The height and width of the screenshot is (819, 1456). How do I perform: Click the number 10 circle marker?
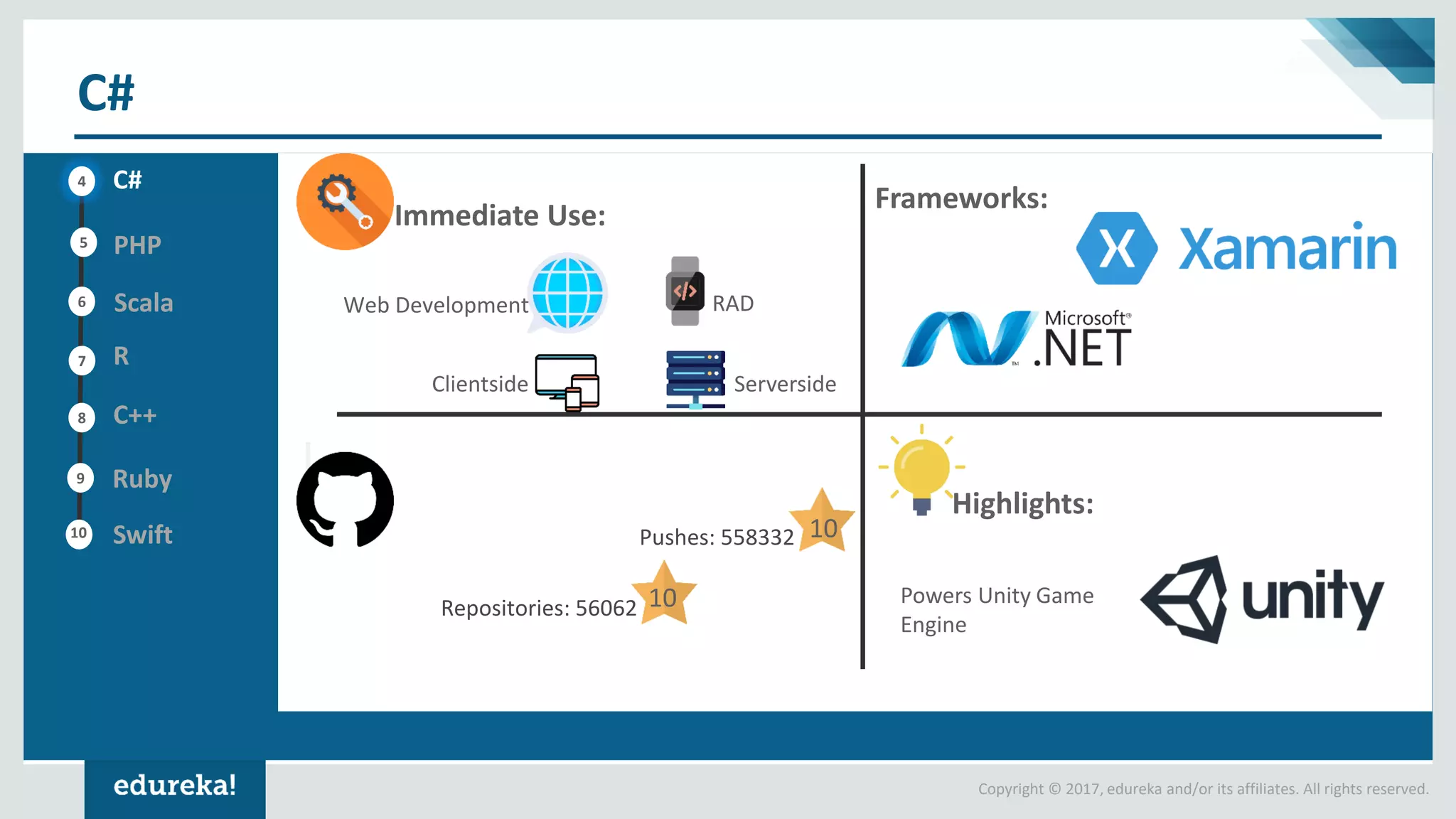coord(79,534)
